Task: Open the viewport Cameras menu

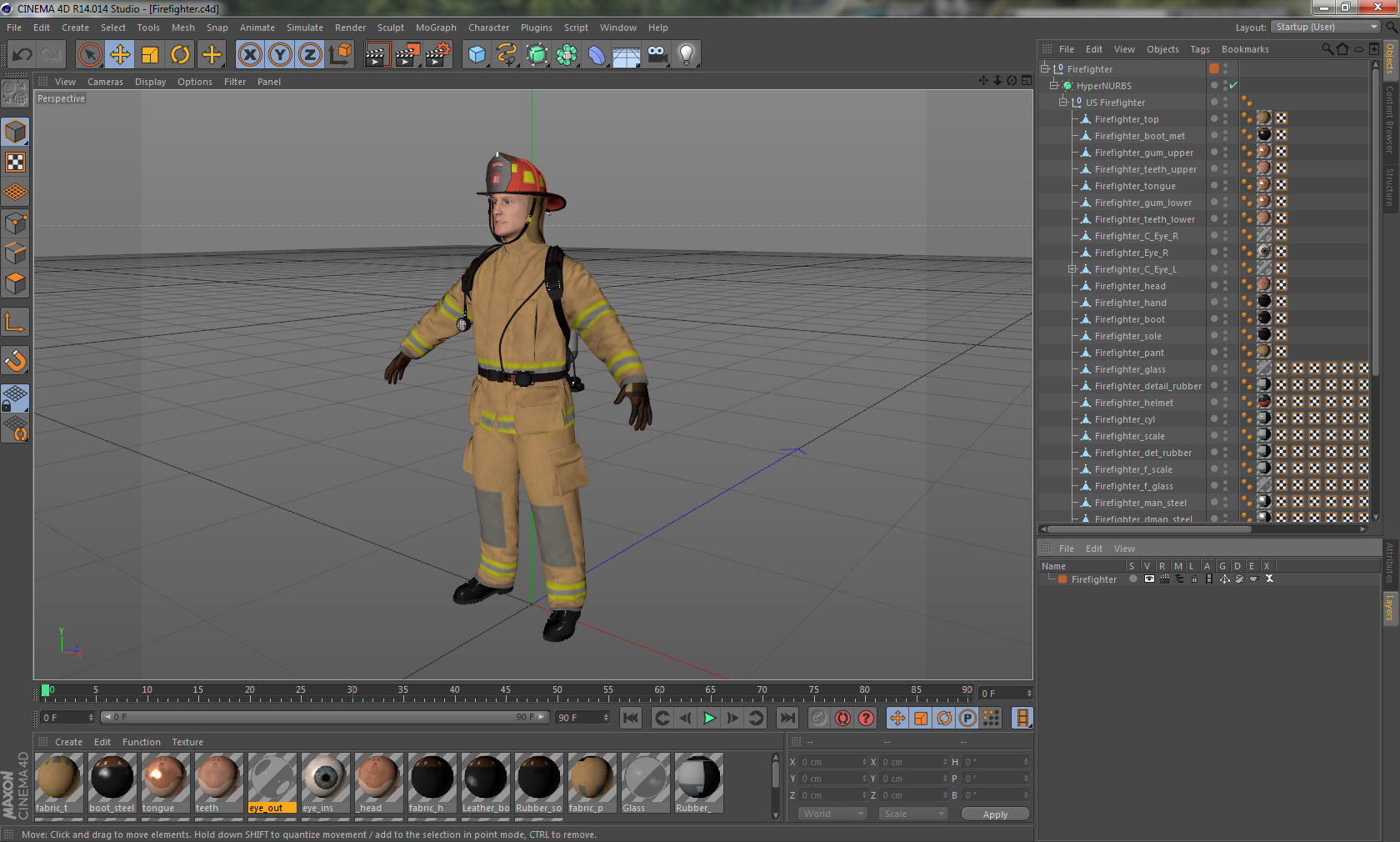Action: pyautogui.click(x=105, y=82)
